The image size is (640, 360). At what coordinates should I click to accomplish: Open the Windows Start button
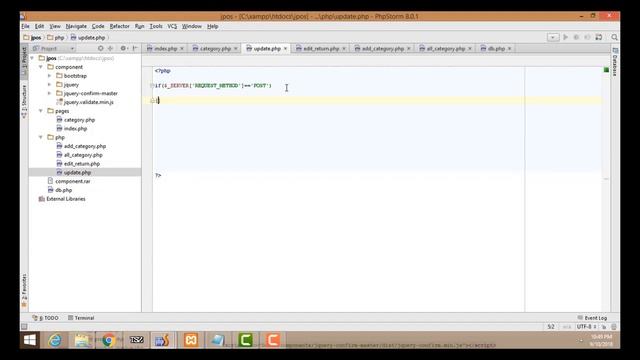click(x=30, y=340)
